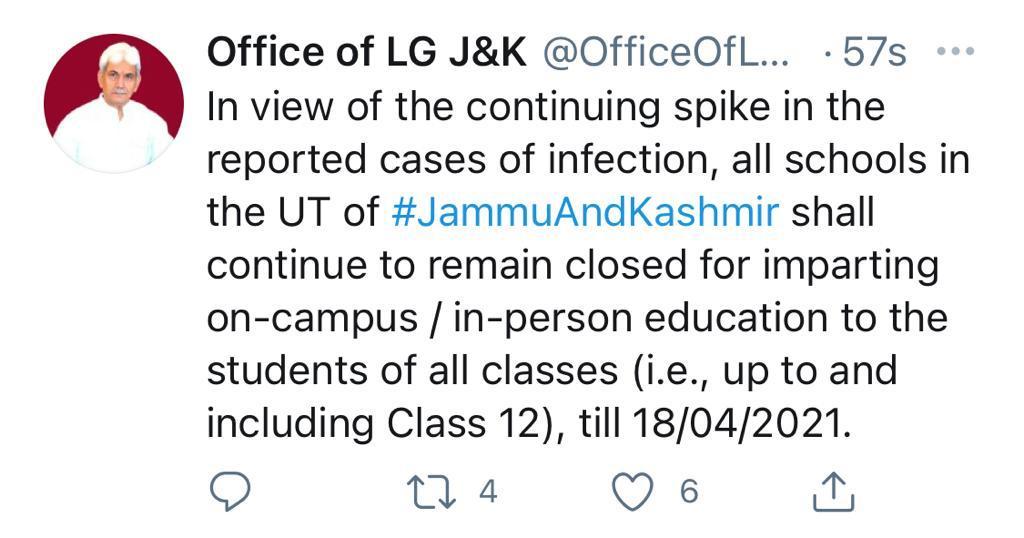View the retweet count of 4
The image size is (1024, 538).
(x=488, y=491)
